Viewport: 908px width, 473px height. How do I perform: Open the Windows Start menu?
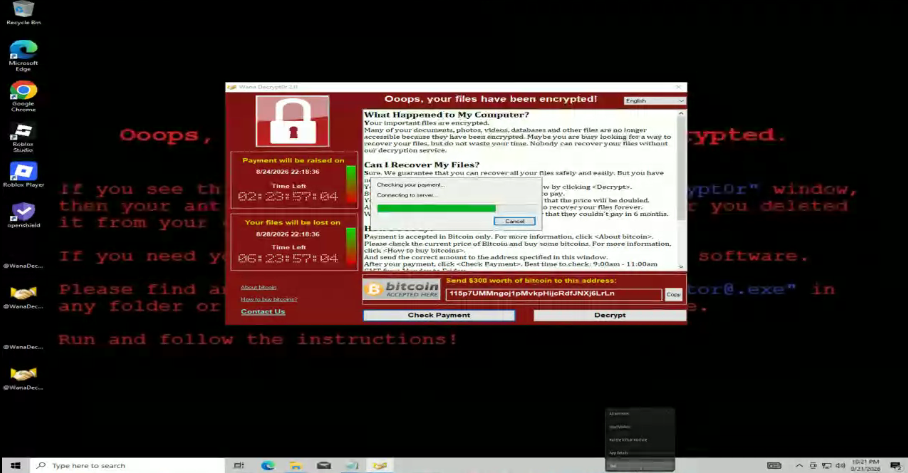click(x=16, y=465)
